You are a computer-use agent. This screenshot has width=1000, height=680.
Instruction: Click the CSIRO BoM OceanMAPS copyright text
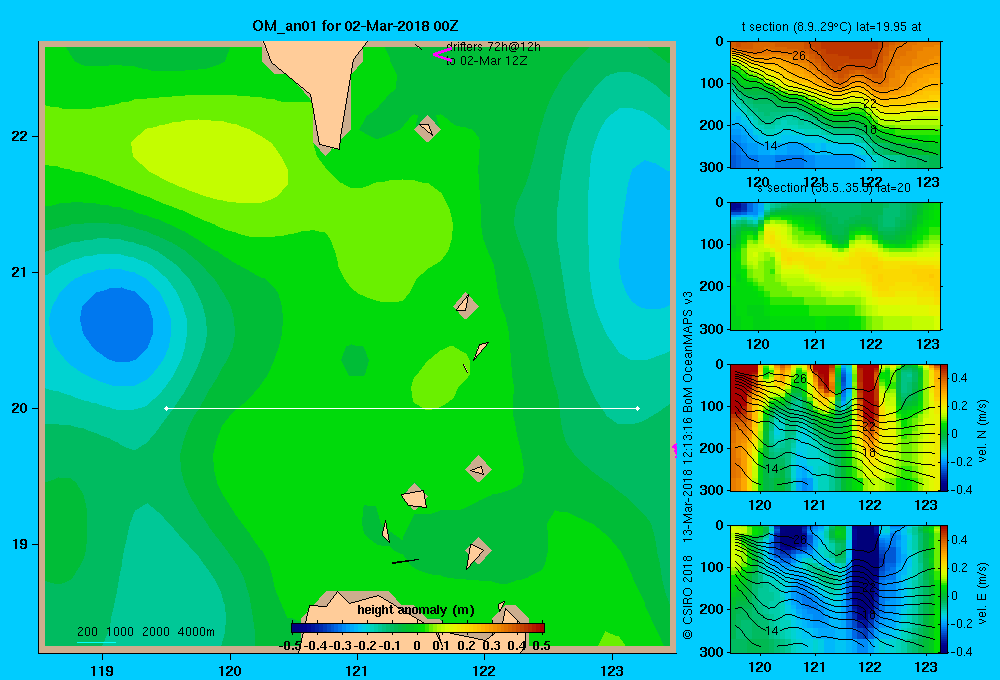[688, 466]
